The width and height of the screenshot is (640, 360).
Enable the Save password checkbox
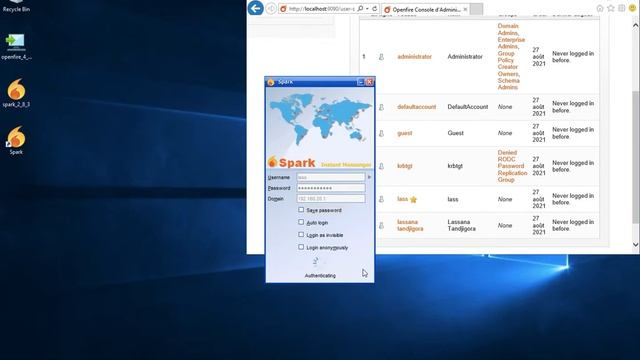click(x=301, y=210)
